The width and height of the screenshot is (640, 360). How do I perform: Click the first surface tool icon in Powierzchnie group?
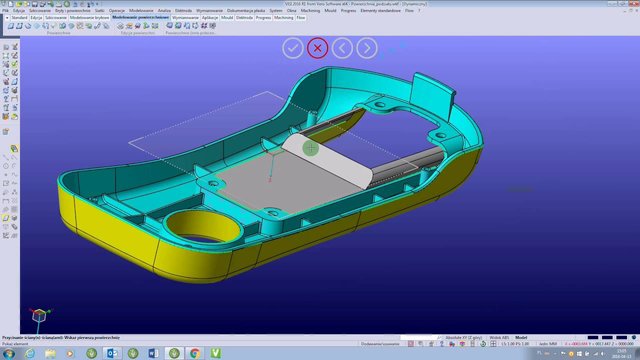point(11,26)
